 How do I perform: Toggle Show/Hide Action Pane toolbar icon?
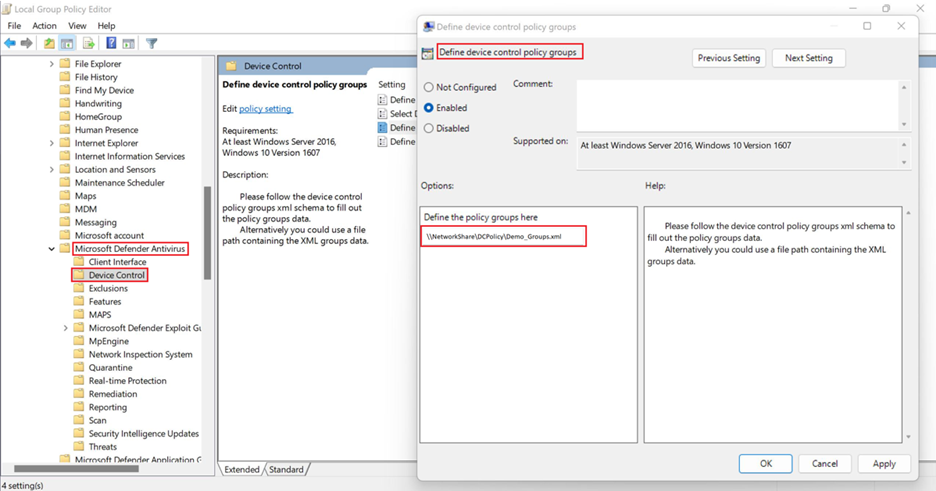click(128, 43)
